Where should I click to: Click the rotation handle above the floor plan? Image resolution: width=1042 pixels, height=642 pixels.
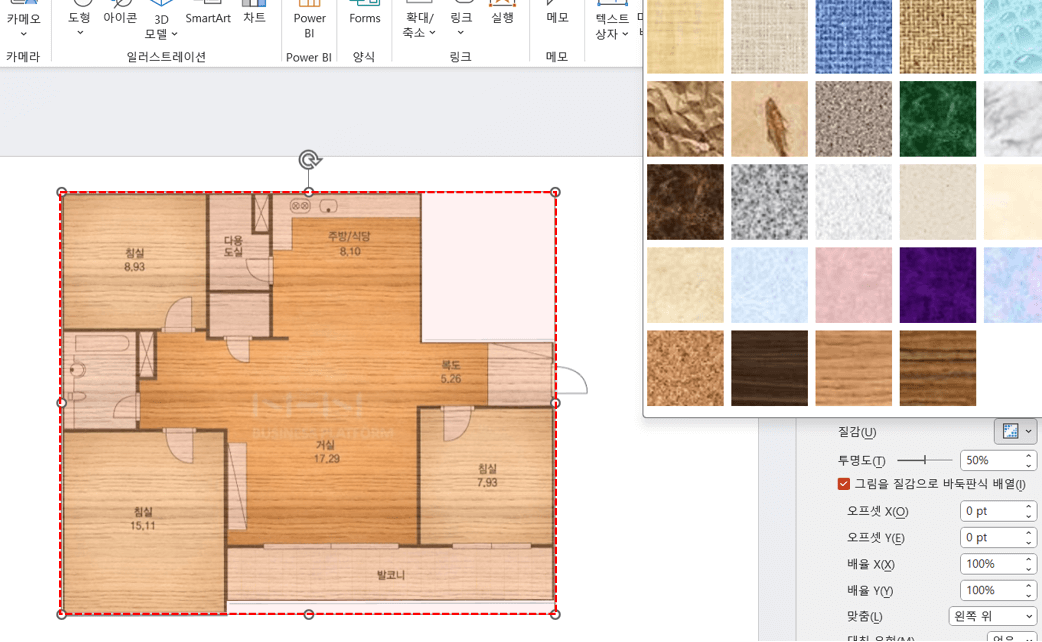[309, 160]
